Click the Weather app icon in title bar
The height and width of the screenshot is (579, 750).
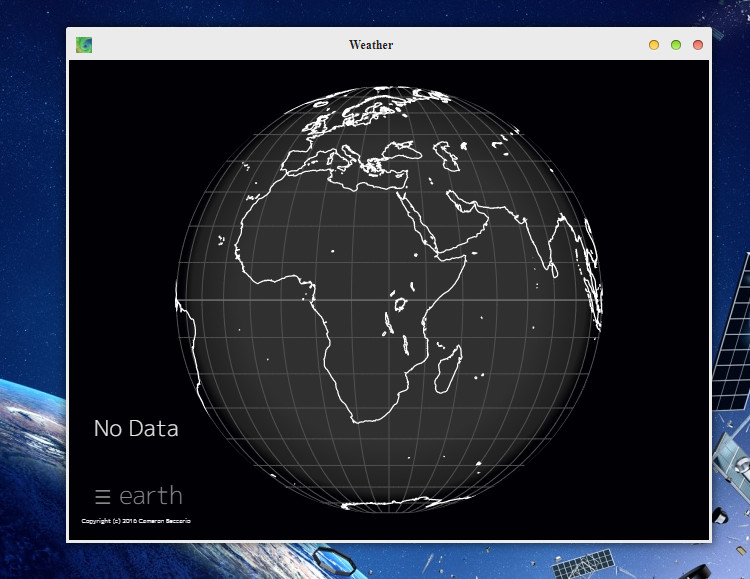pyautogui.click(x=84, y=45)
